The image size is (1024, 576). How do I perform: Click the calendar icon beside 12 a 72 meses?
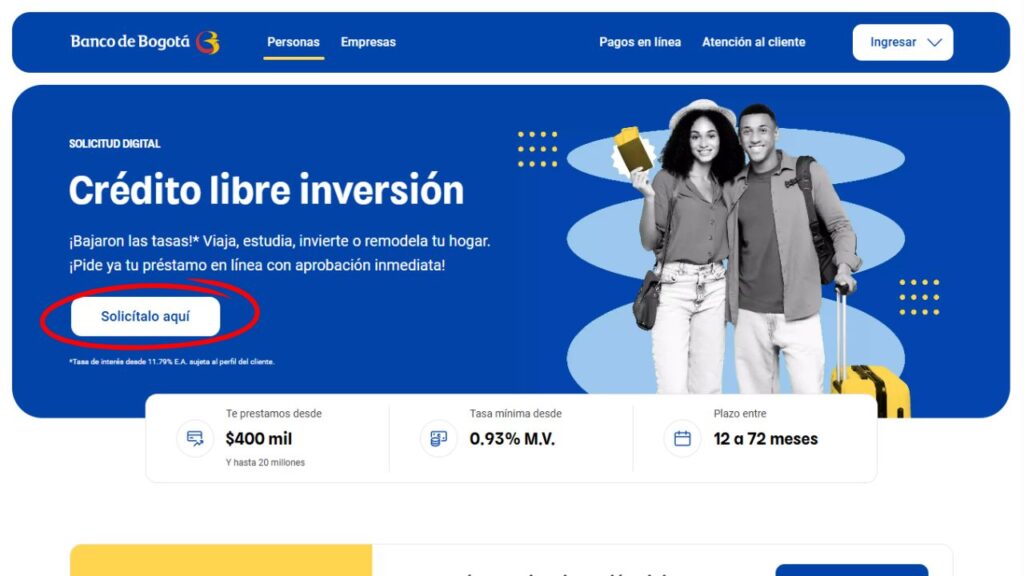[x=682, y=438]
